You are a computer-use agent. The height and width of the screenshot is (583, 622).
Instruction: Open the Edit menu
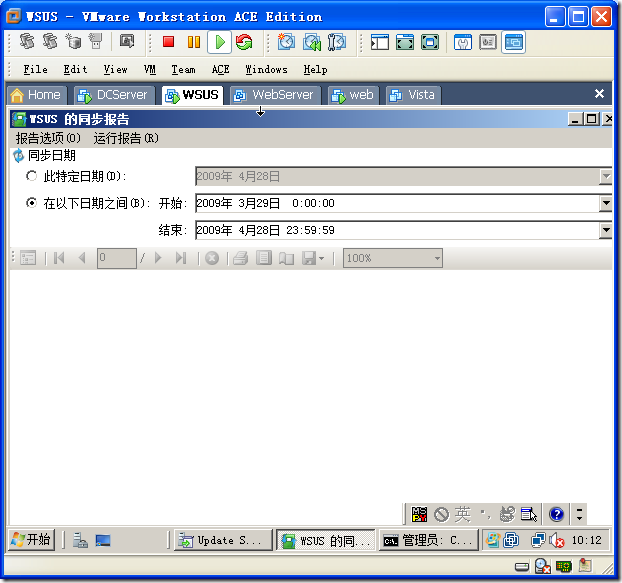tap(75, 69)
